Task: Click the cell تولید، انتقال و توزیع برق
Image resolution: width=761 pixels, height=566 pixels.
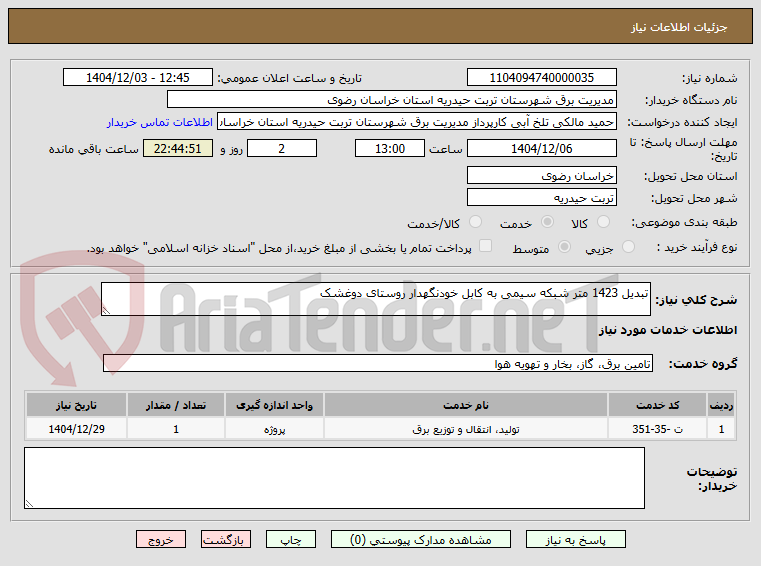Action: click(465, 429)
